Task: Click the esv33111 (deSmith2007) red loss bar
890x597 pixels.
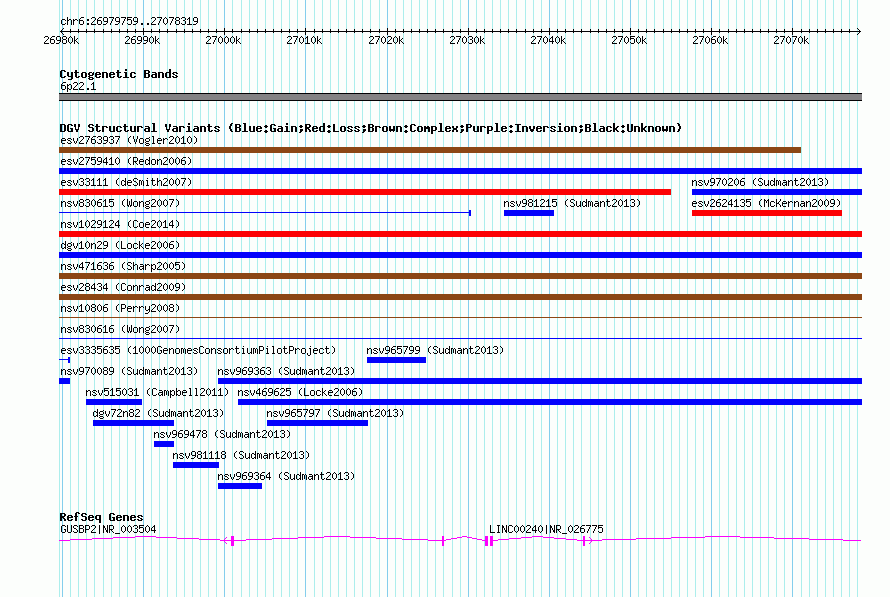Action: pyautogui.click(x=365, y=192)
